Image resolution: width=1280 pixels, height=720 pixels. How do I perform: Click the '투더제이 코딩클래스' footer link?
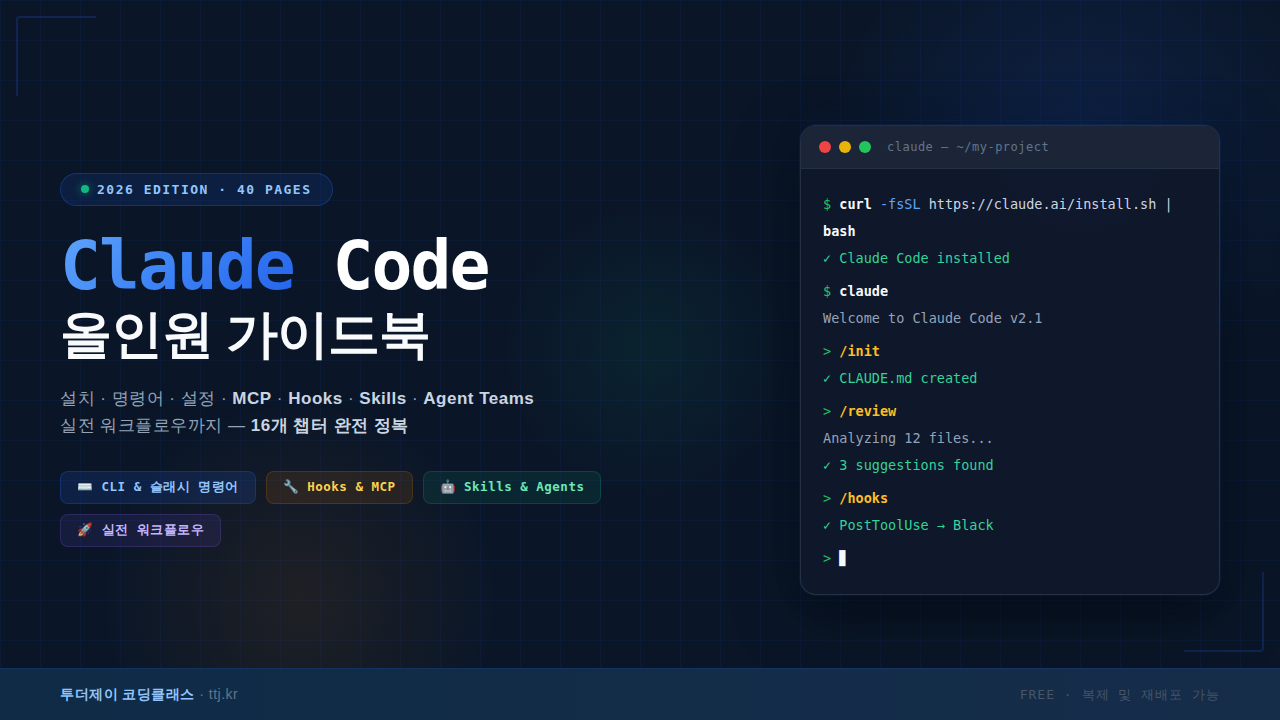(127, 694)
